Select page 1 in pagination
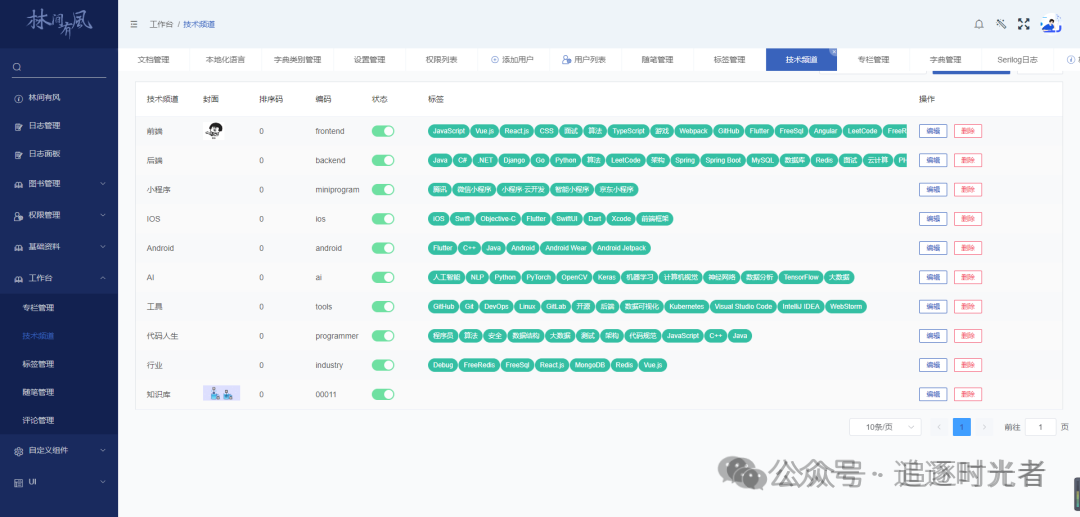The height and width of the screenshot is (517, 1080). 962,427
